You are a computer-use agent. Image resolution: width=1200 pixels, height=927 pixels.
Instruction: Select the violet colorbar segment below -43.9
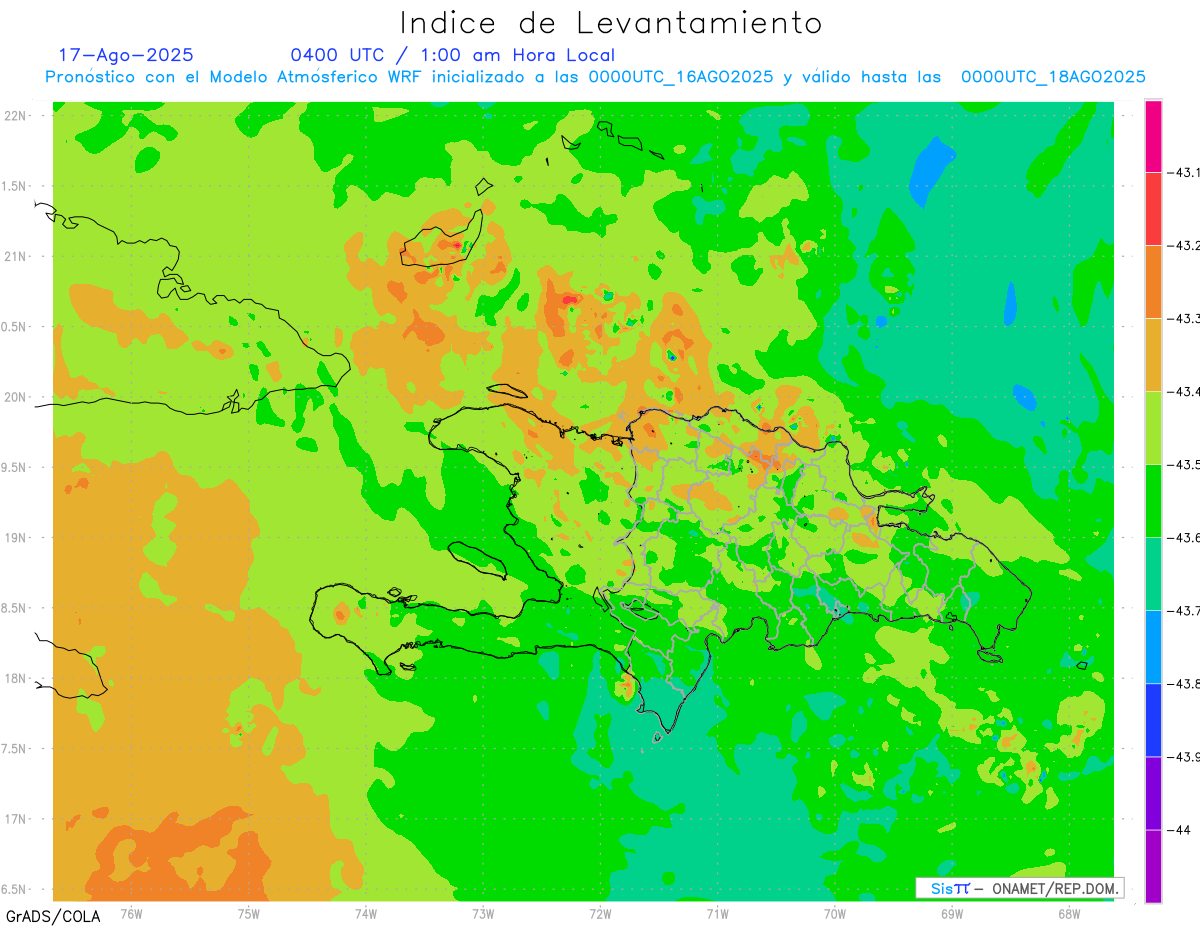pos(1153,793)
